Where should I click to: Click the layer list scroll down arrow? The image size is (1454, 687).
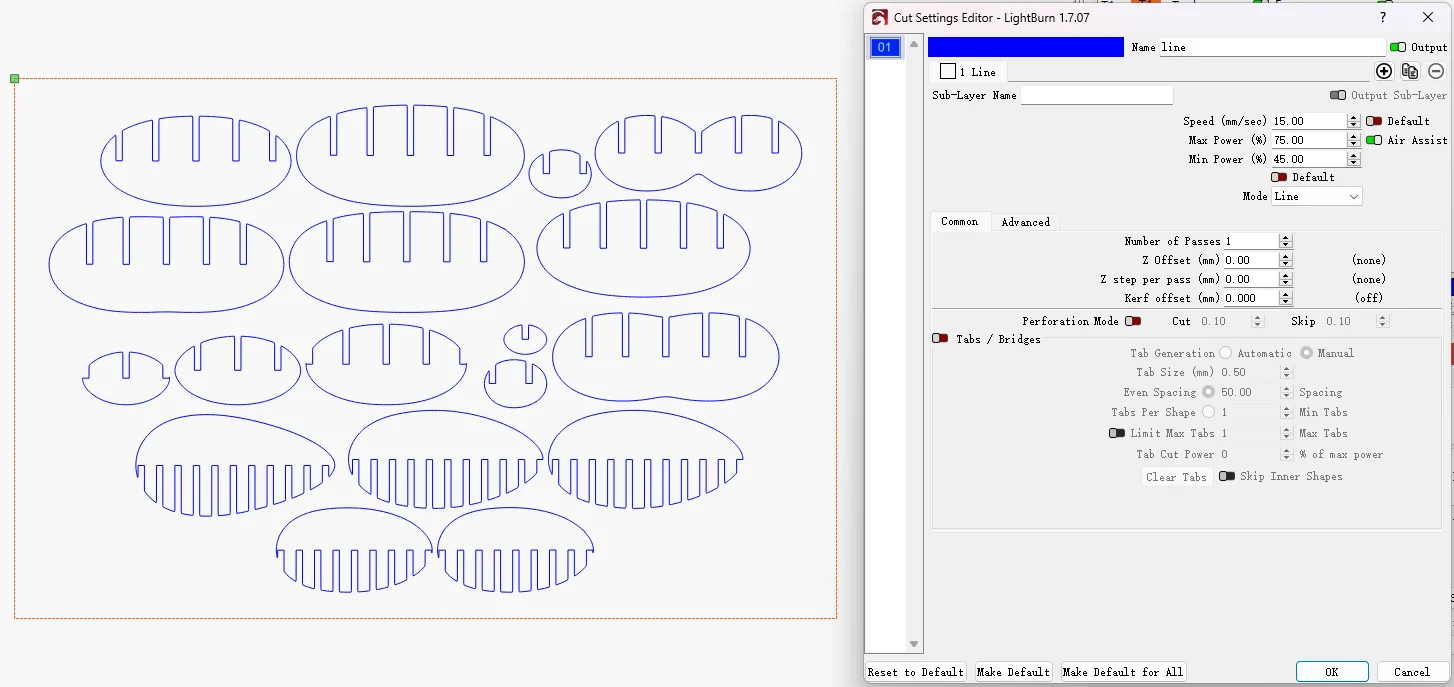pos(913,644)
